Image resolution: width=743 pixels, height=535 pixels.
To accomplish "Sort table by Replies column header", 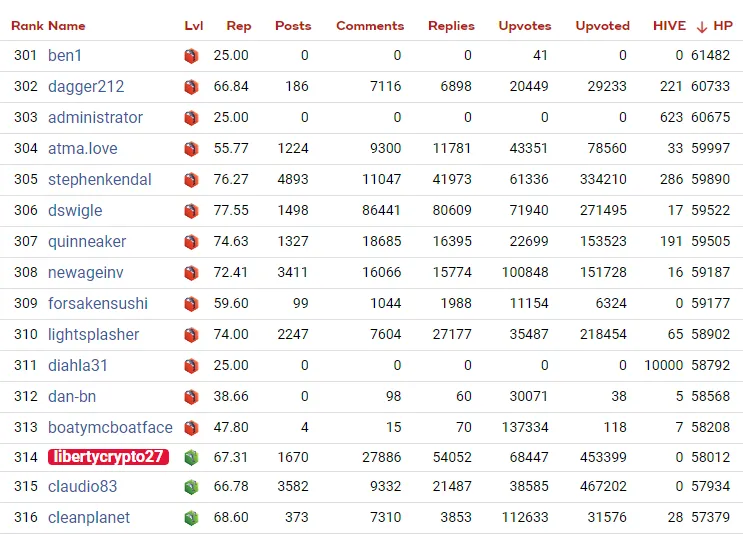I will pos(451,26).
